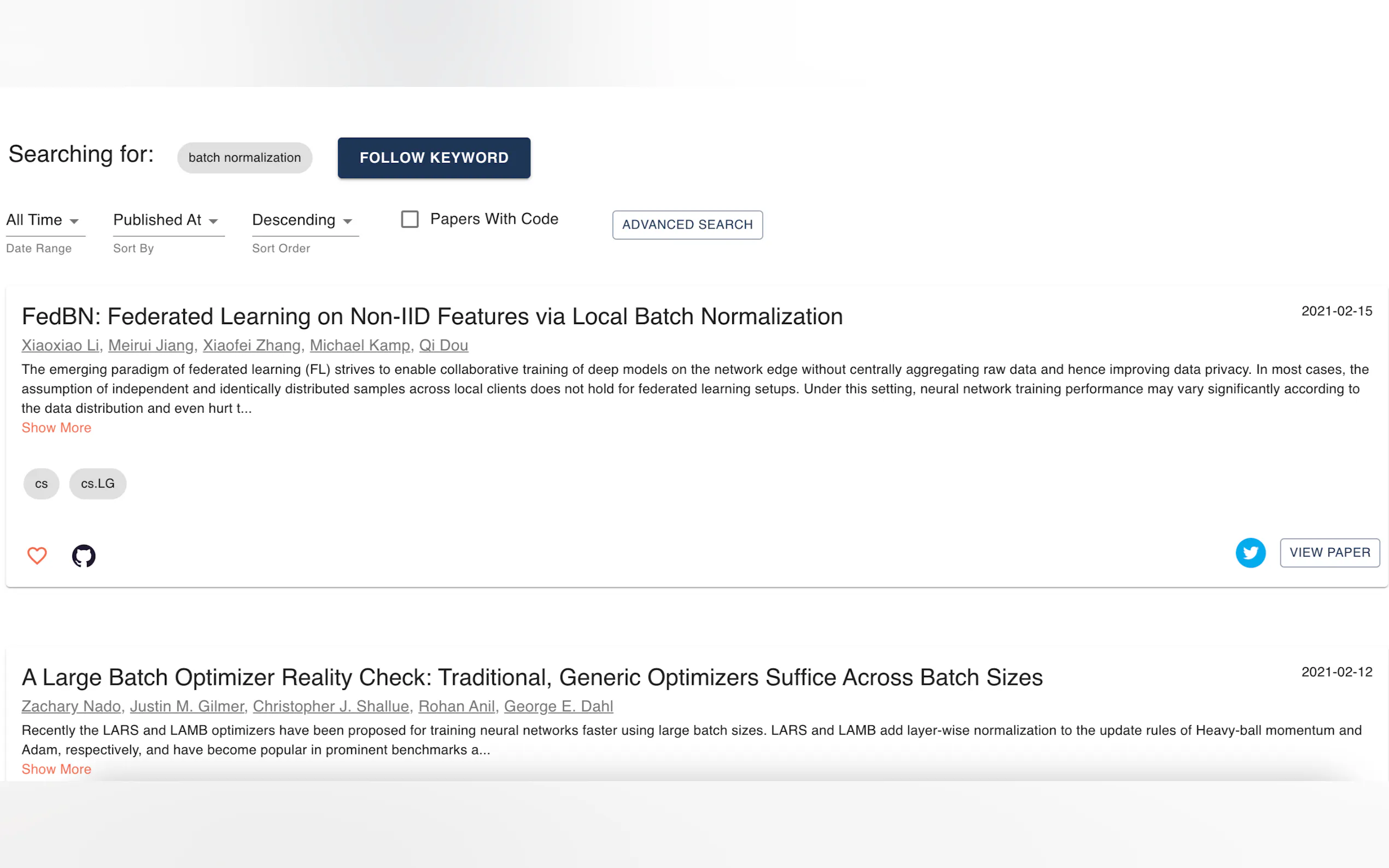Screen dimensions: 1389x868
Task: Expand the Large Batch Optimizer abstract
Action: [x=56, y=769]
